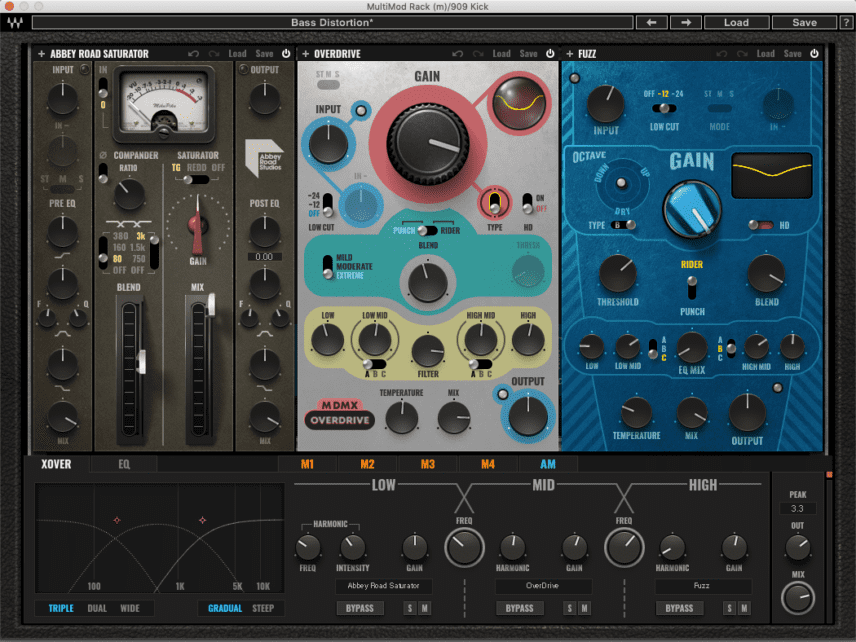Toggle power for Abbey Road Saturator

coord(286,54)
